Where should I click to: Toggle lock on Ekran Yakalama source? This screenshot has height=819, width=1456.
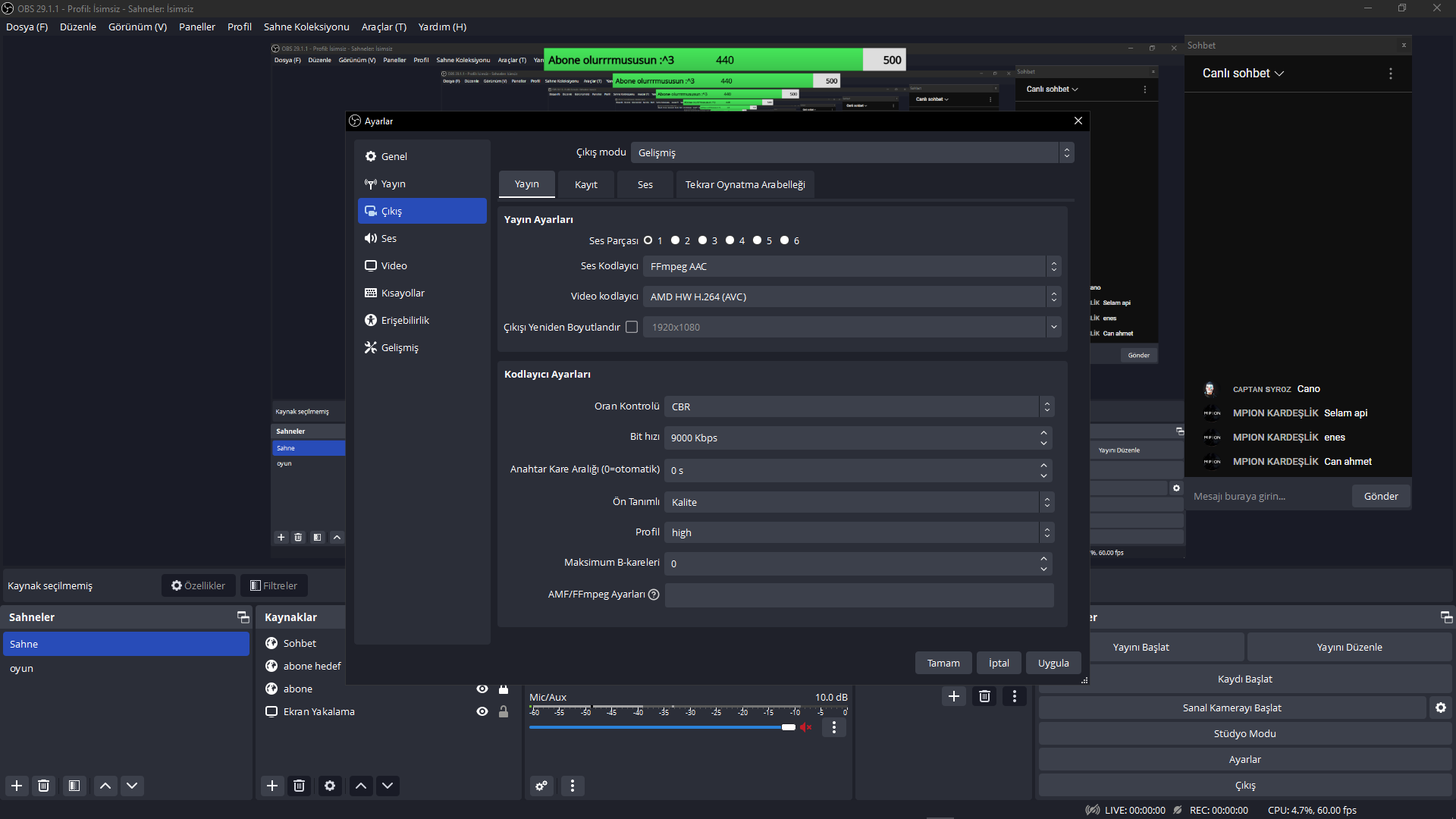click(x=504, y=711)
